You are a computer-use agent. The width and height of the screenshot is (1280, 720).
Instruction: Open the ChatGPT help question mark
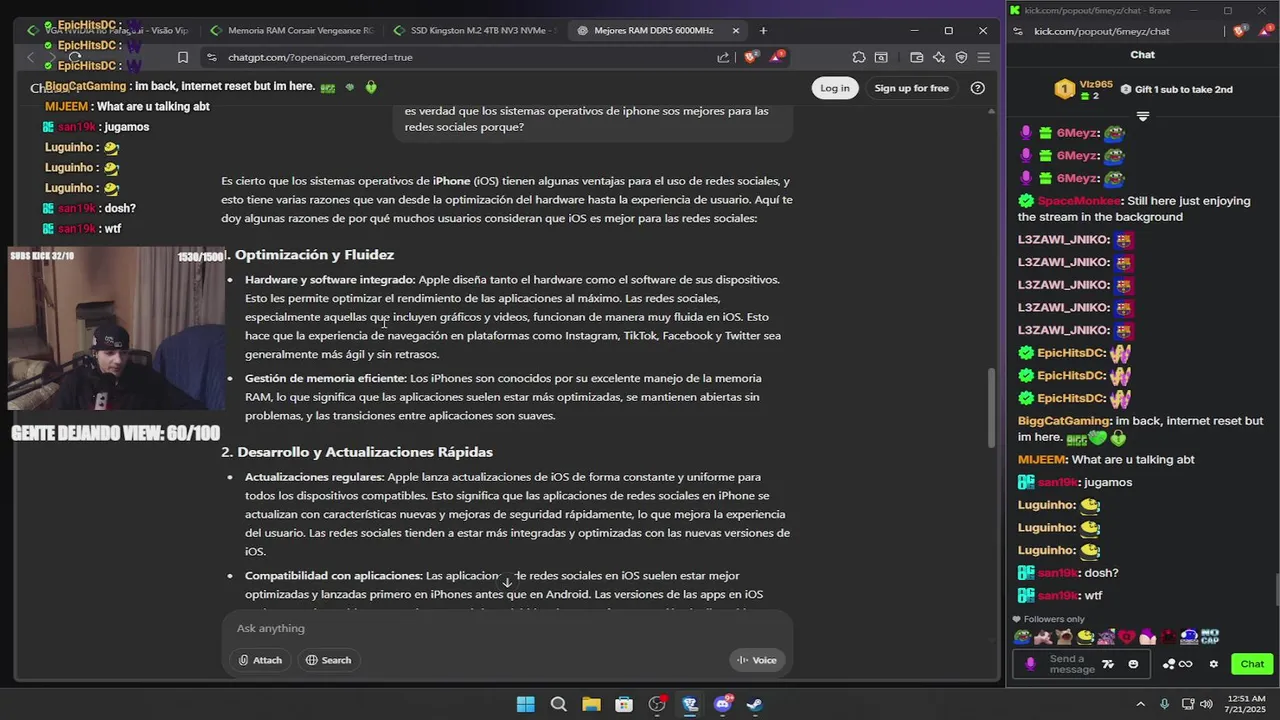pos(978,88)
